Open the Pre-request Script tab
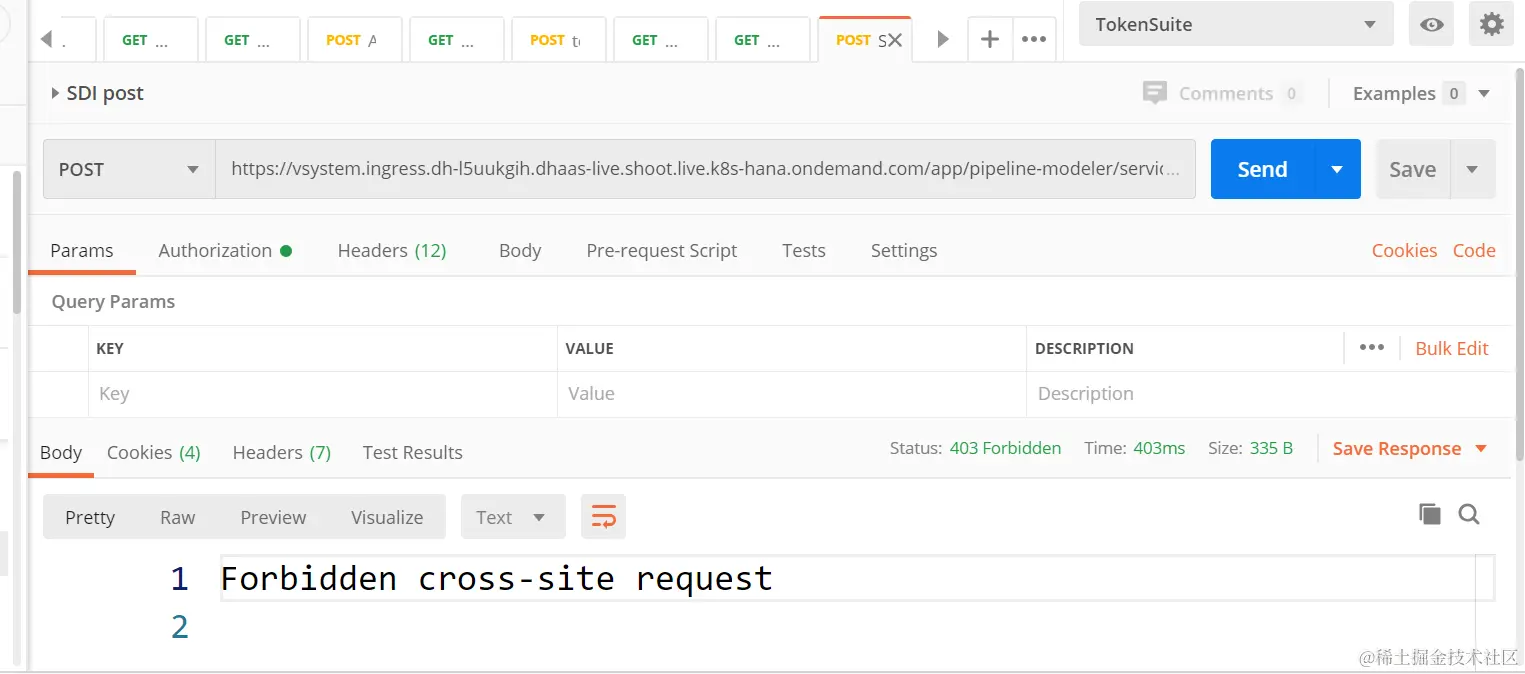 [x=662, y=250]
